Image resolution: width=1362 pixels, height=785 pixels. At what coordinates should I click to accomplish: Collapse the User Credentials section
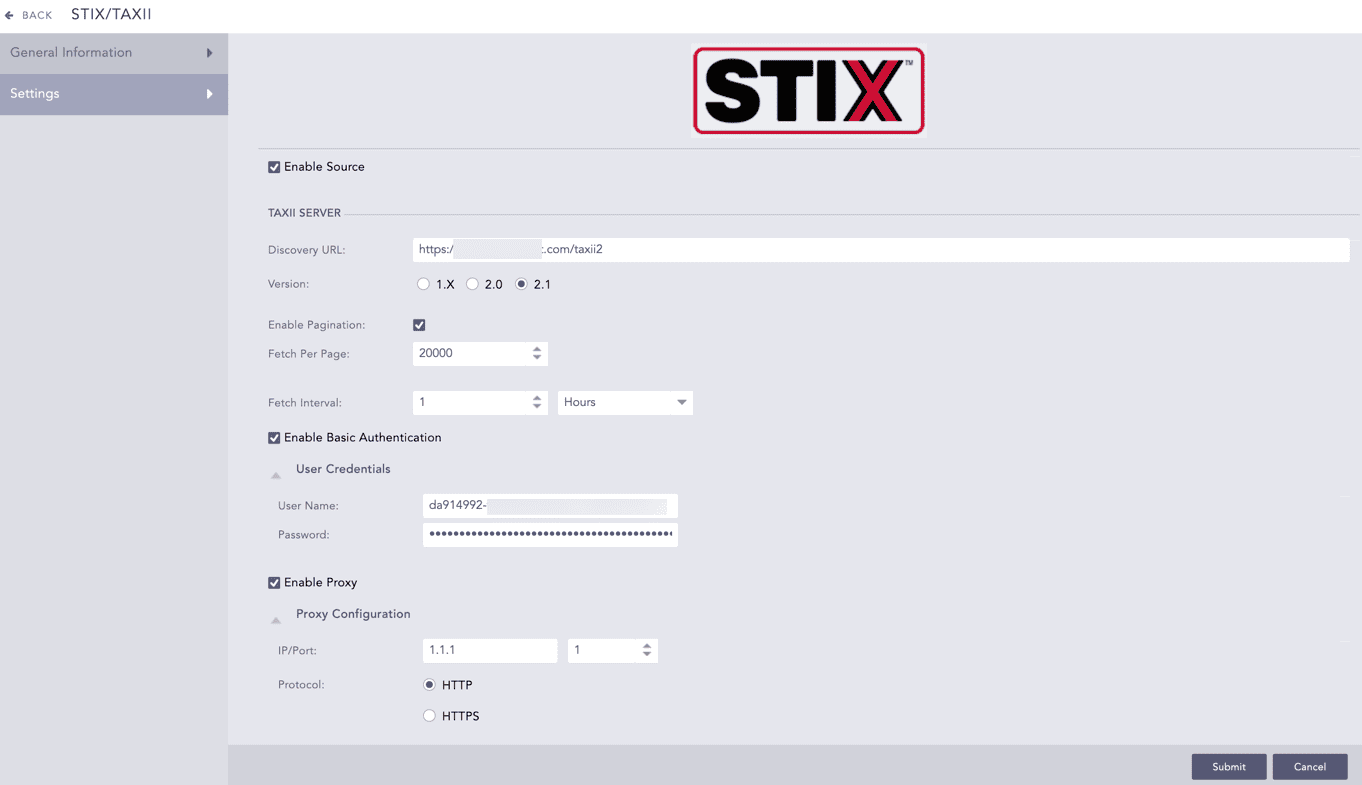tap(276, 473)
